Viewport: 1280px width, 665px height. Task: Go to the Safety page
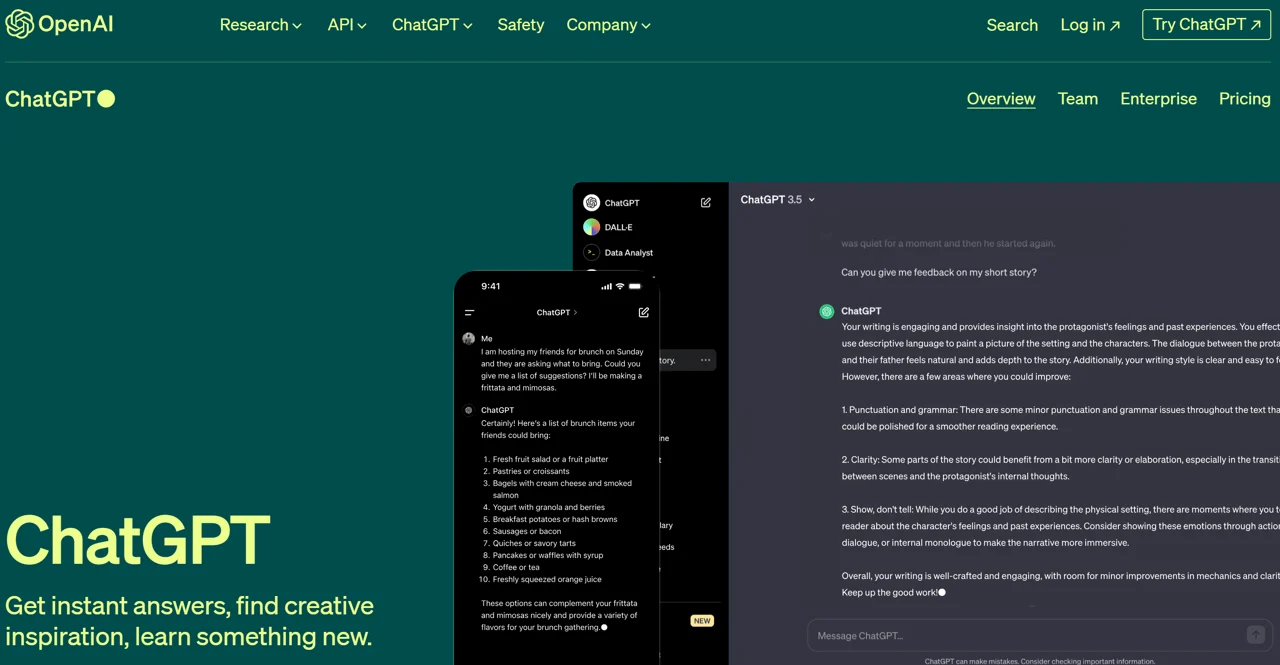(521, 25)
